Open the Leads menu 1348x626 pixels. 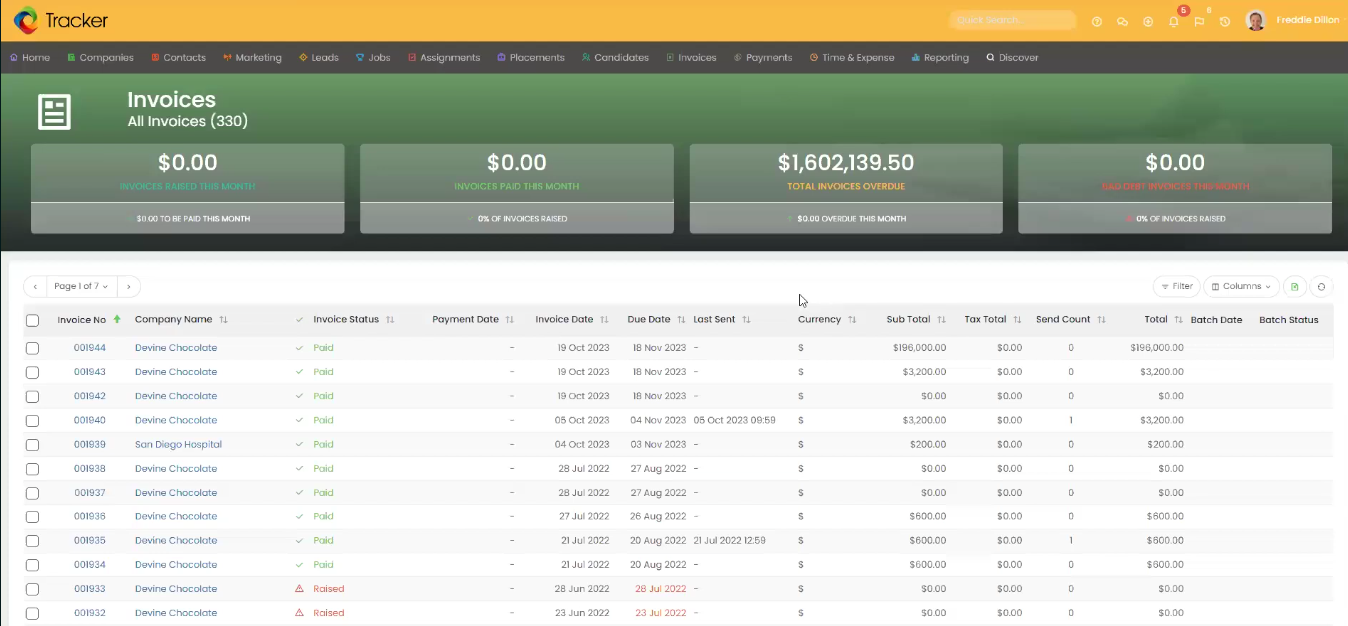tap(319, 58)
